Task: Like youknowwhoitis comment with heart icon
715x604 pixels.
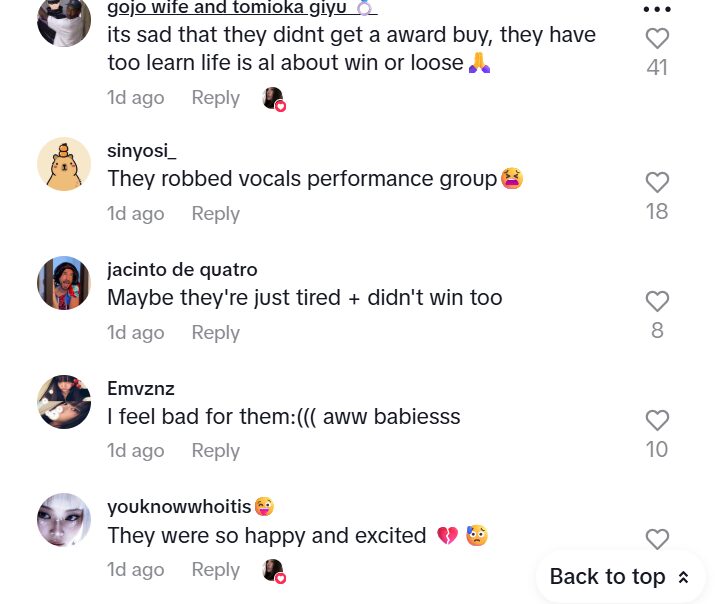Action: 657,539
